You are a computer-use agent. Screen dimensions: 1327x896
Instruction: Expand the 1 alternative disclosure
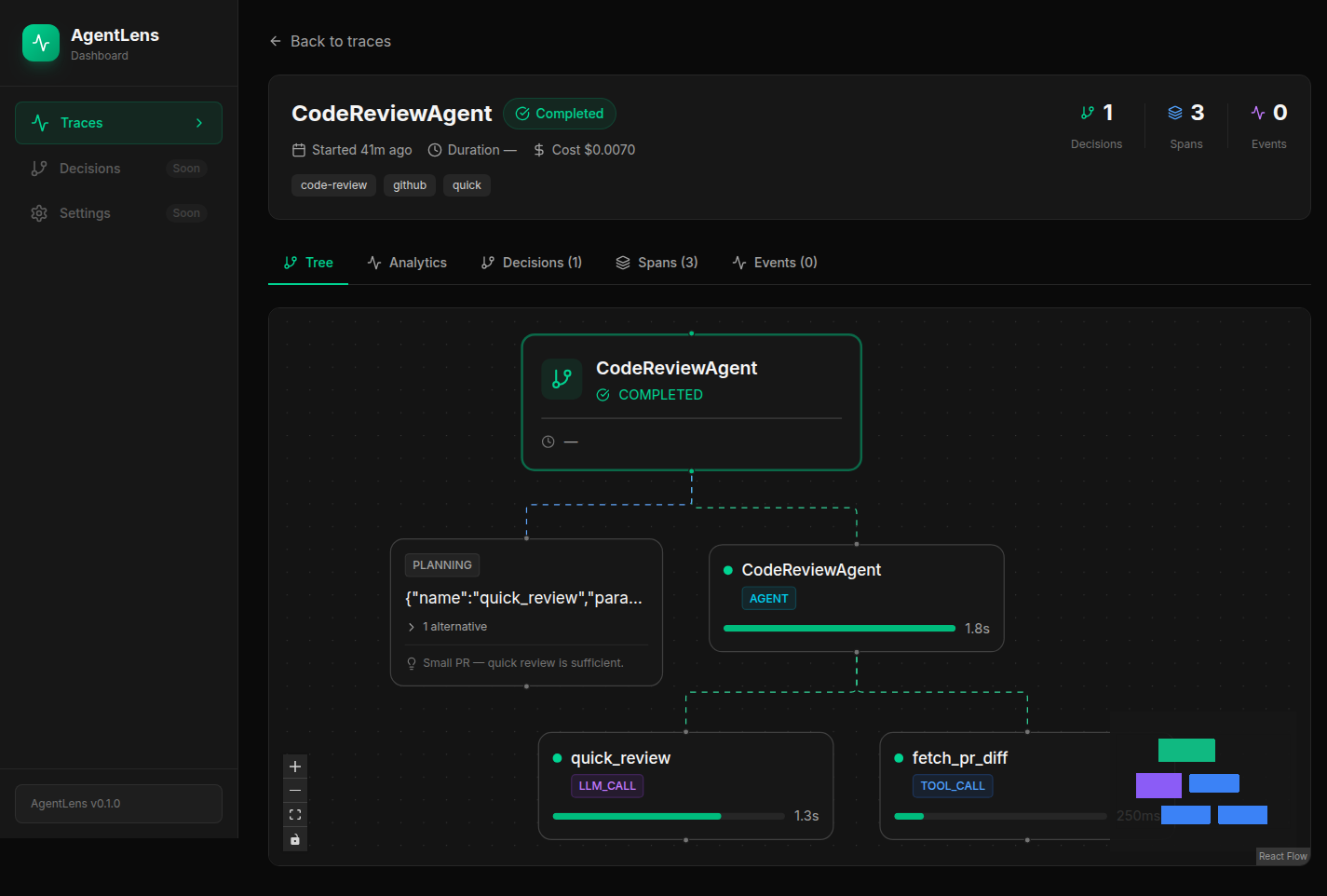tap(448, 627)
